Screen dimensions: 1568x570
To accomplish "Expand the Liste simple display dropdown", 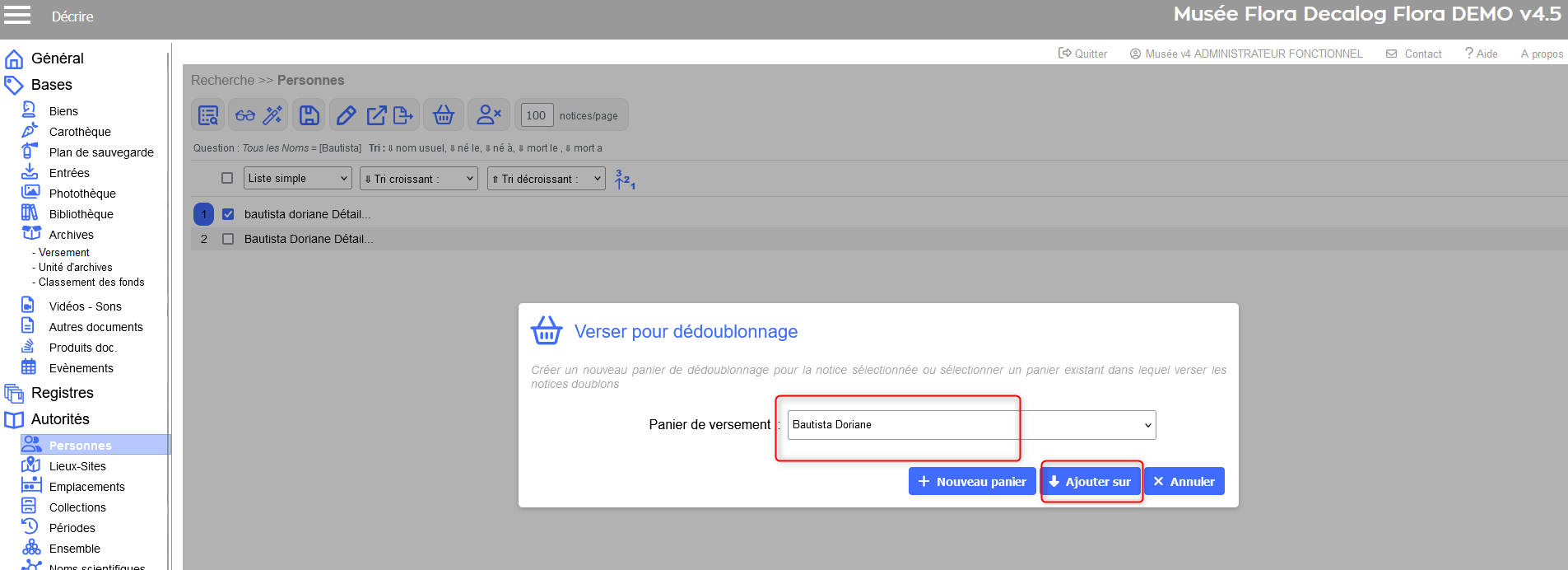I will (x=298, y=178).
